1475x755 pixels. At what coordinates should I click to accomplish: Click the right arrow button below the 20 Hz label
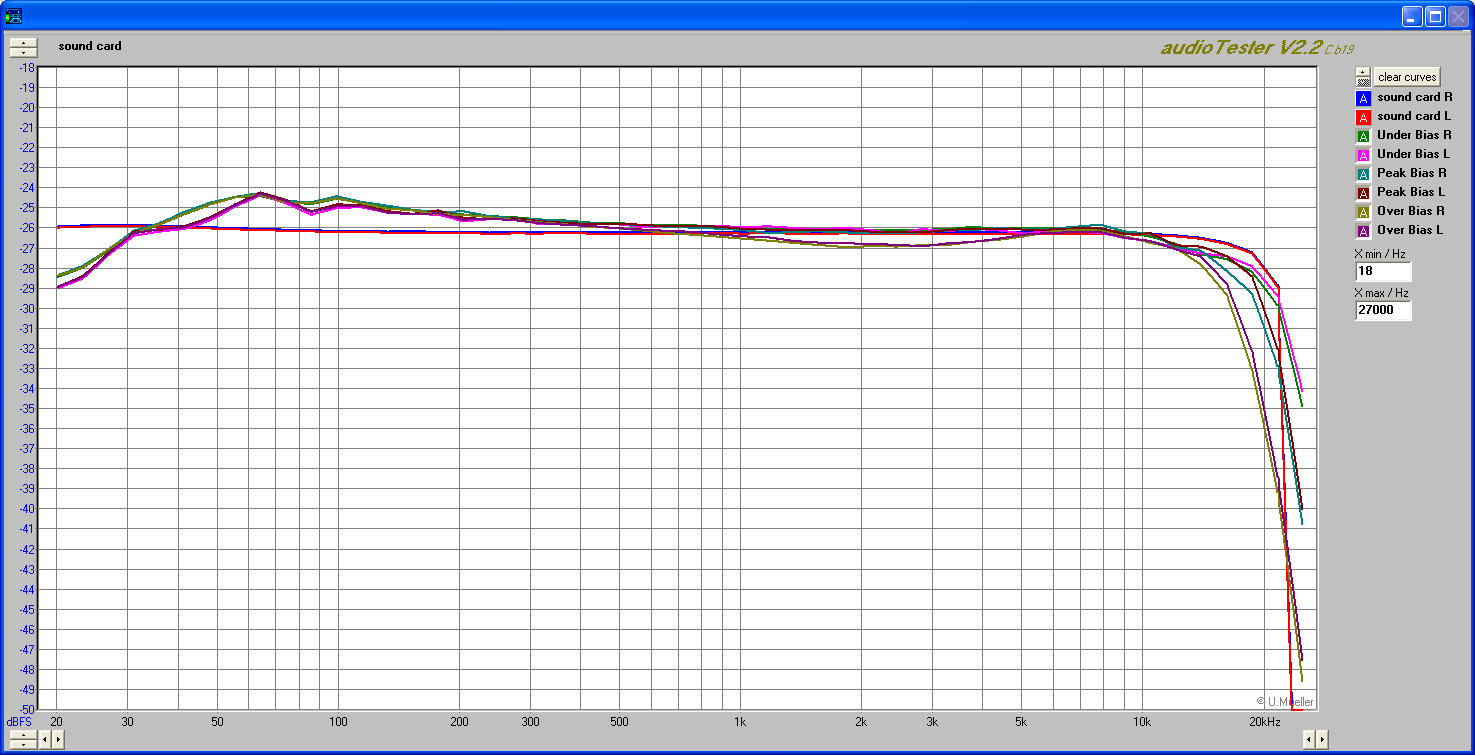(x=58, y=740)
